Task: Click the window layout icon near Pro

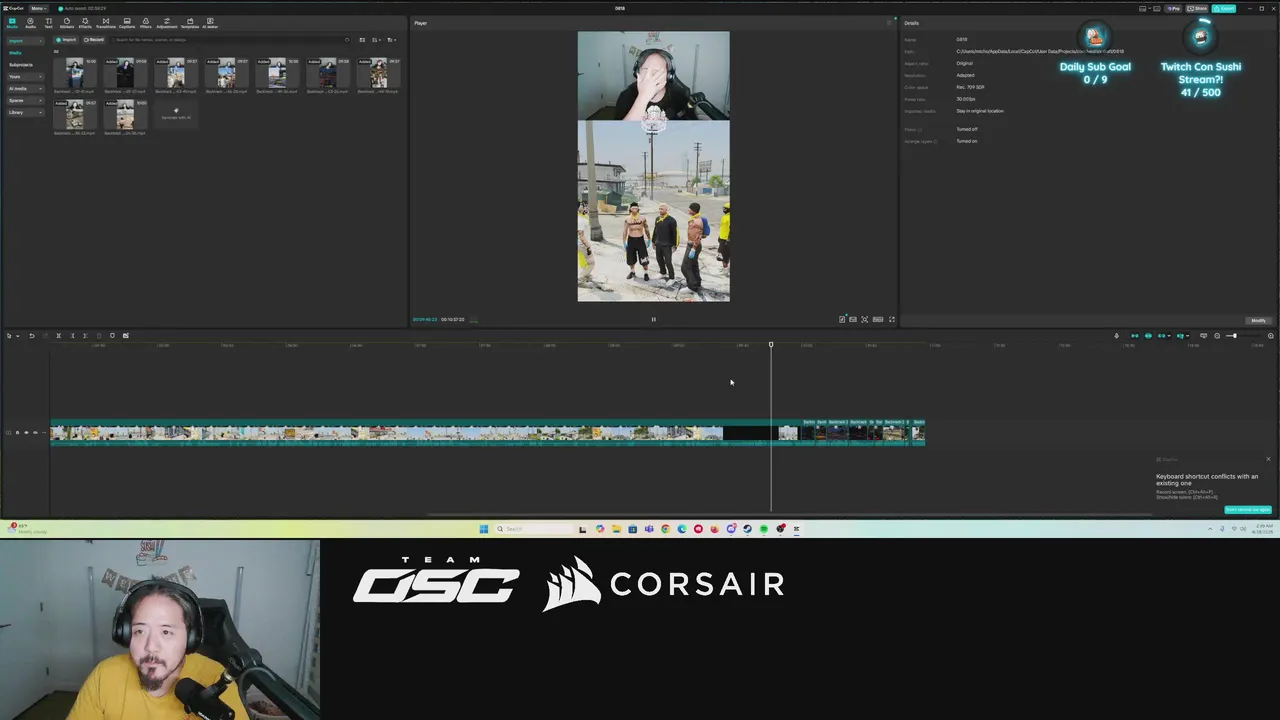Action: (x=1143, y=8)
